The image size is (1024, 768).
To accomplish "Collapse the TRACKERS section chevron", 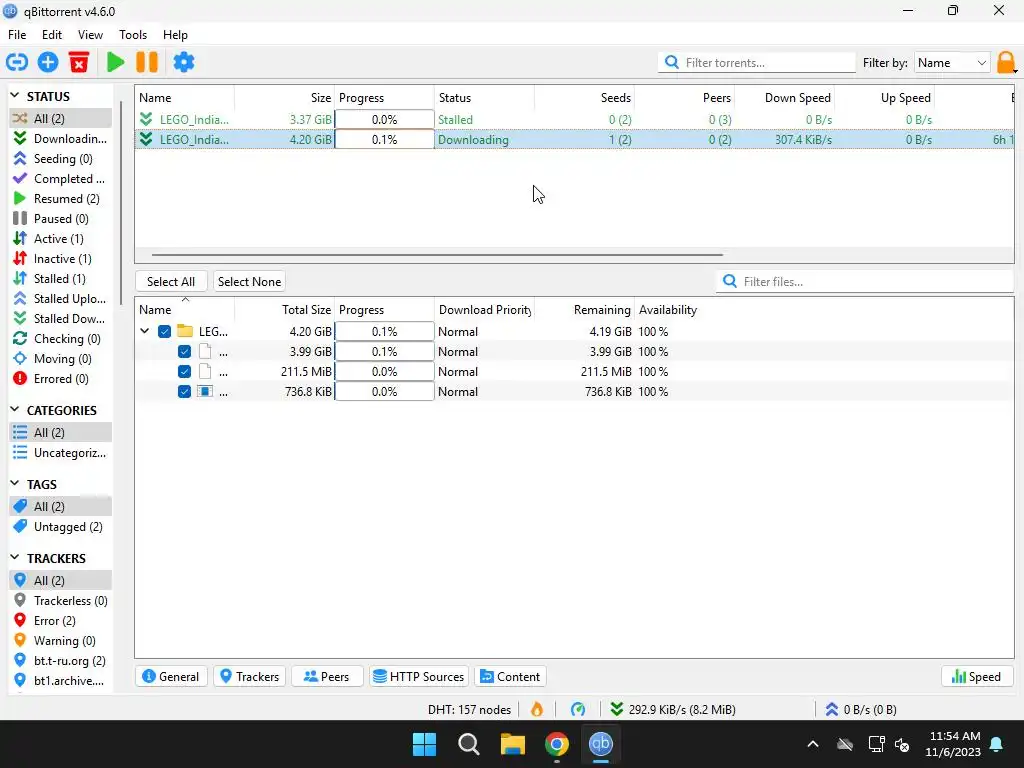I will click(15, 558).
